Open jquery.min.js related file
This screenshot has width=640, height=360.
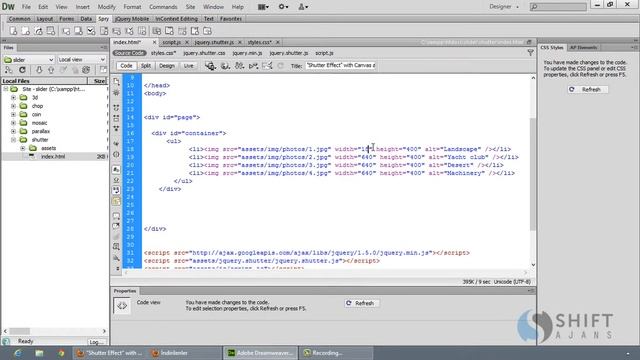247,53
